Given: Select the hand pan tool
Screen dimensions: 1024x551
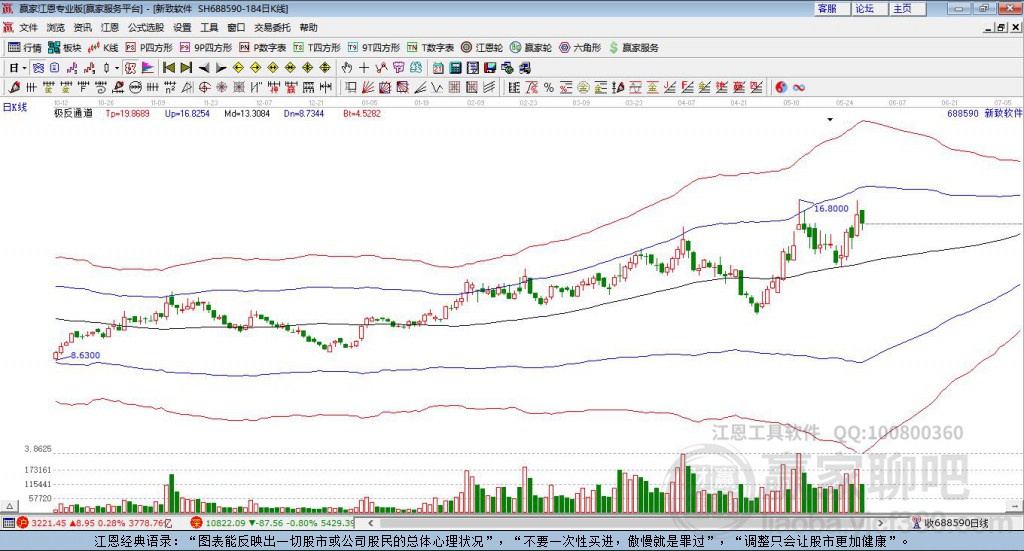Looking at the screenshot, I should coord(347,68).
